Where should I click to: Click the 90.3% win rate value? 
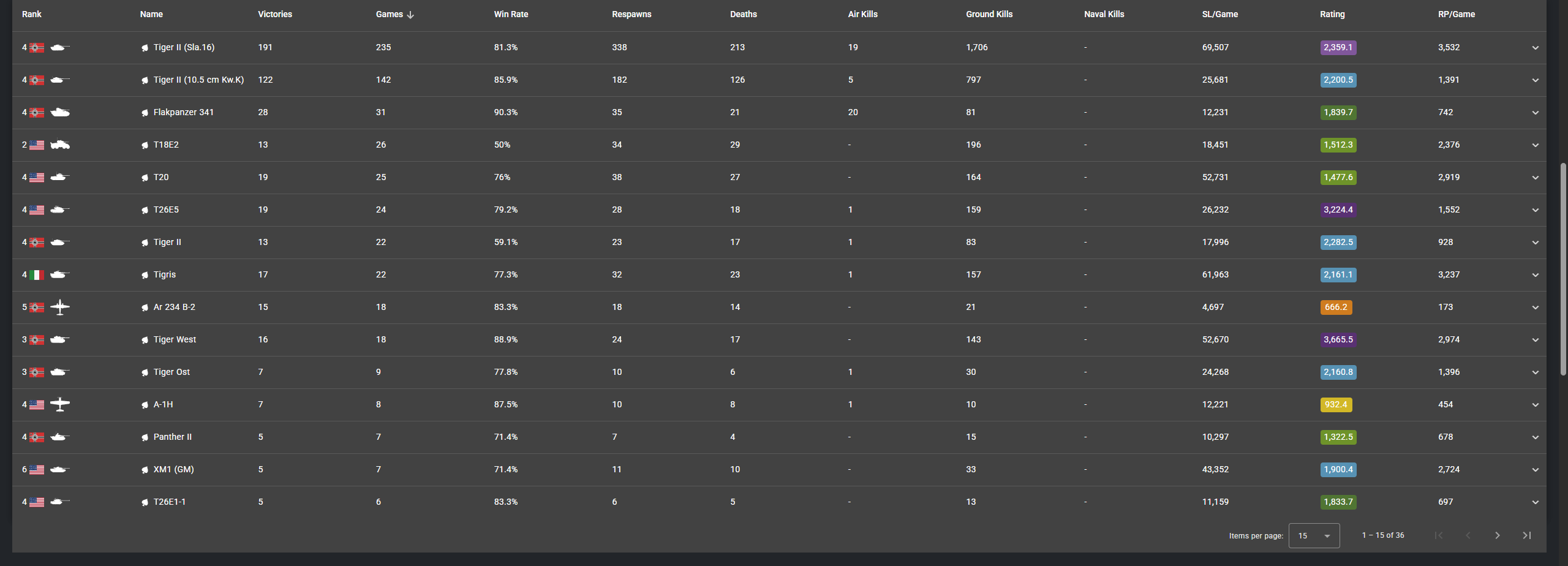(506, 112)
